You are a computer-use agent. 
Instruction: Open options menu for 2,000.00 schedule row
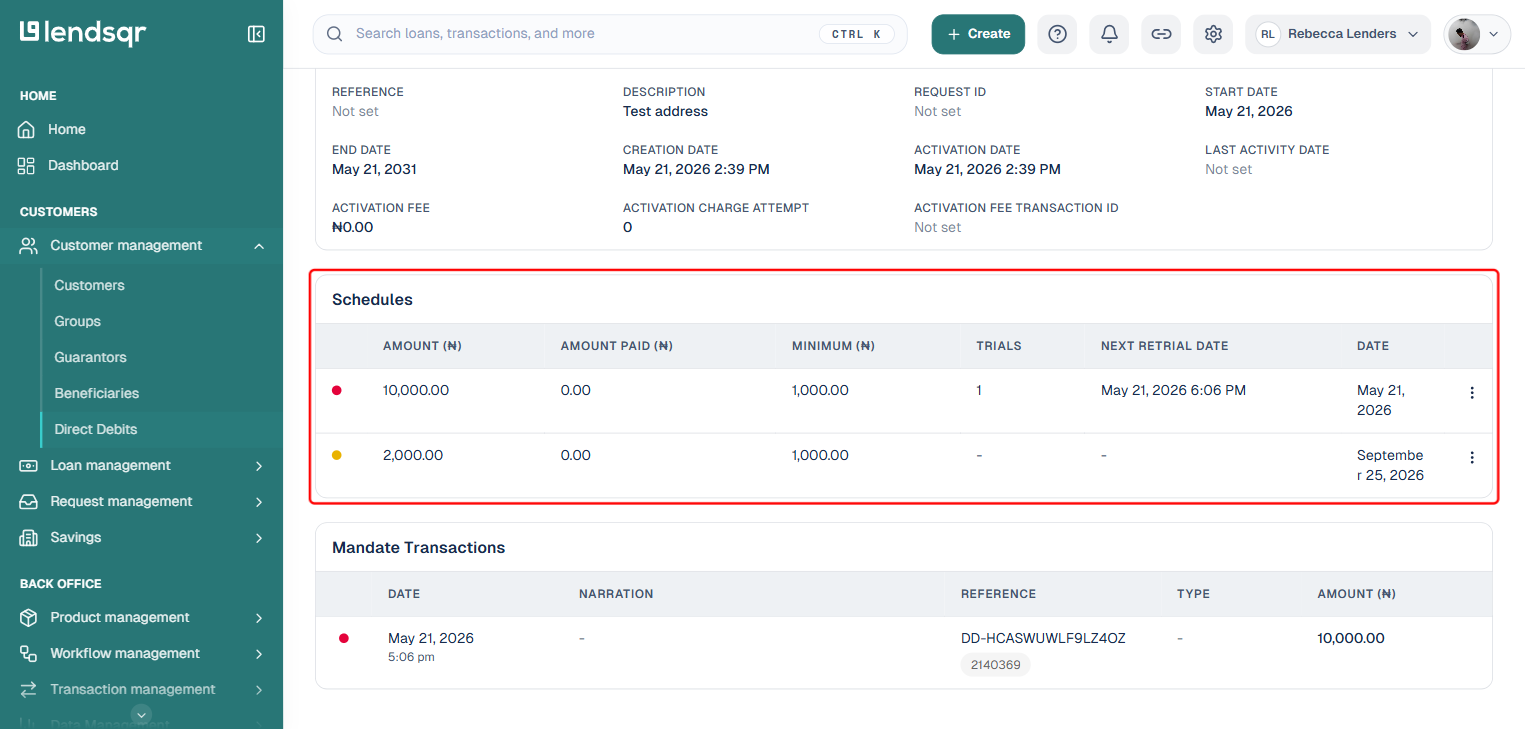tap(1471, 457)
